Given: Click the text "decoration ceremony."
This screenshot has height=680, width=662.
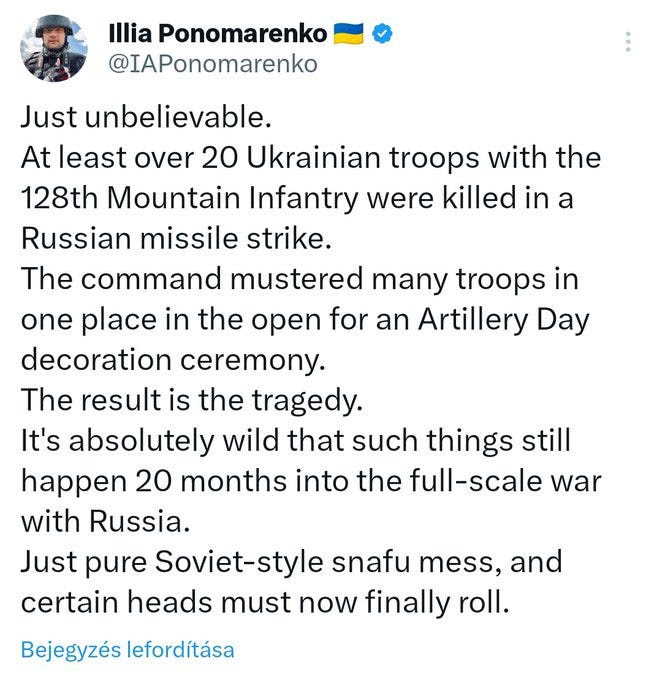Looking at the screenshot, I should pos(174,360).
